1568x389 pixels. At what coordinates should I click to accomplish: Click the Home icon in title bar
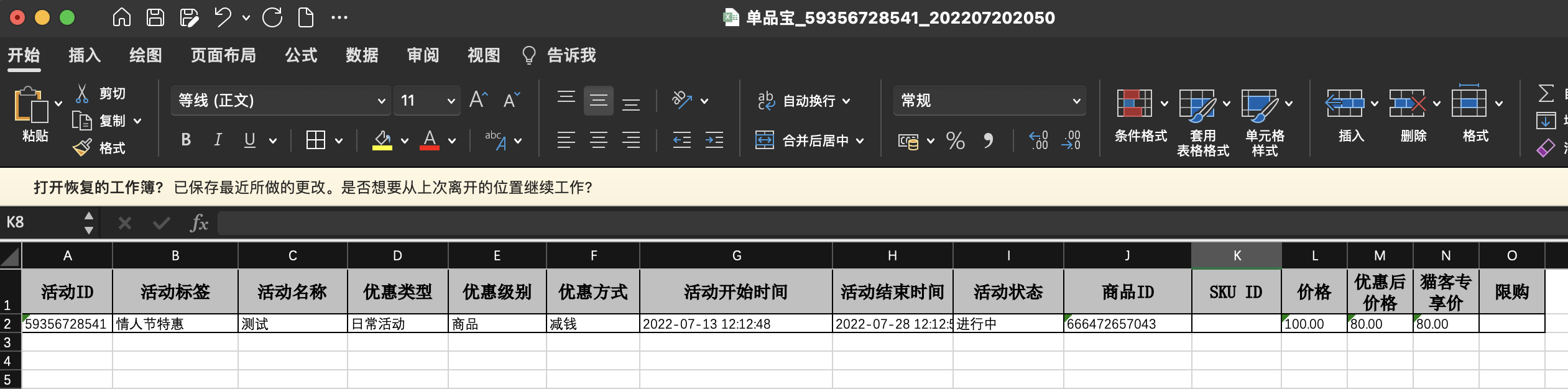(x=122, y=17)
